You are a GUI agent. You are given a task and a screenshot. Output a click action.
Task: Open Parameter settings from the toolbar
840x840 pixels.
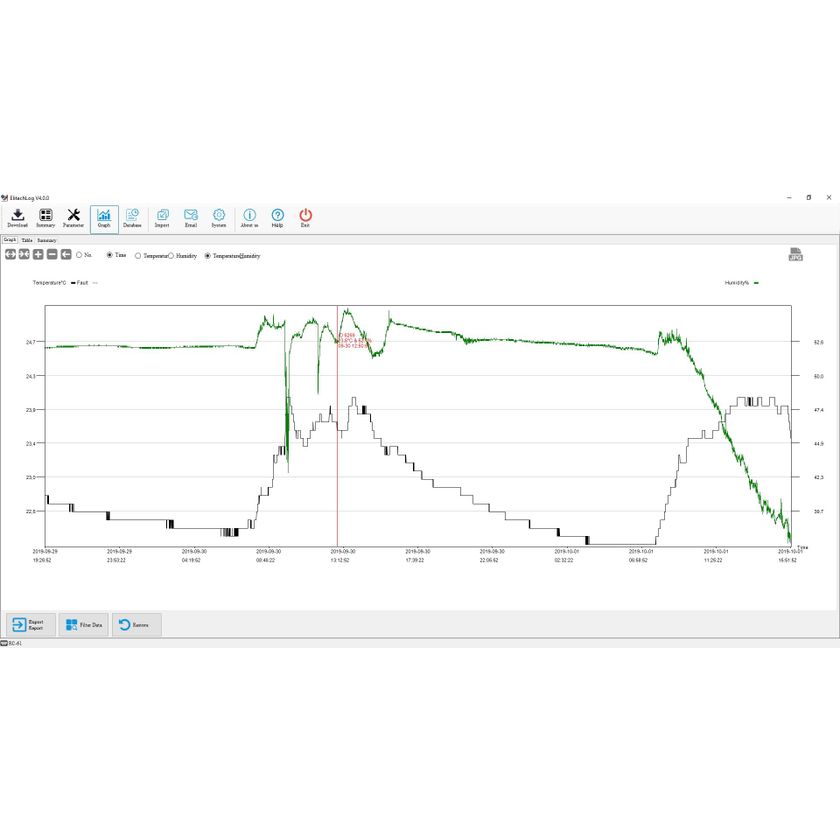73,218
